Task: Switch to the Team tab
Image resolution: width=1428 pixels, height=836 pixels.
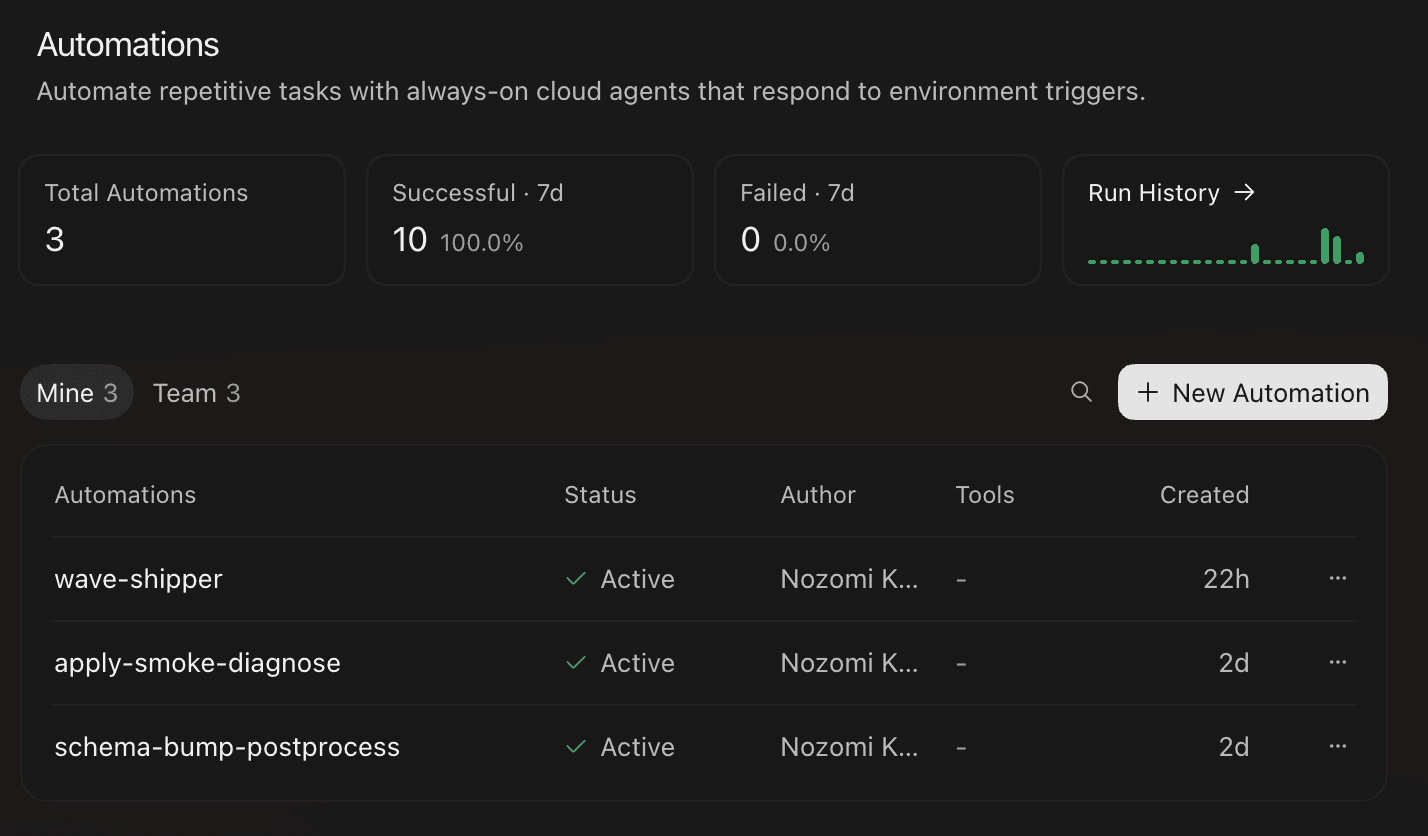Action: [x=196, y=393]
